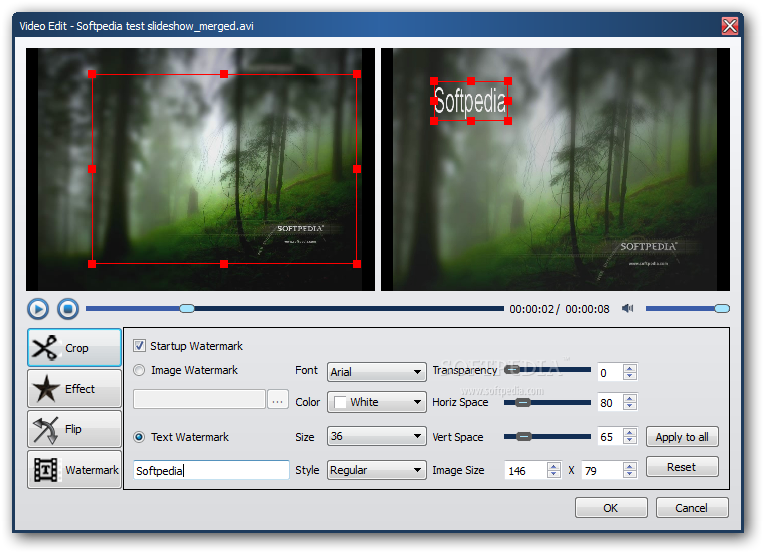Screen dimensions: 764x553
Task: Click the Transparency value field showing 0
Action: (x=610, y=373)
